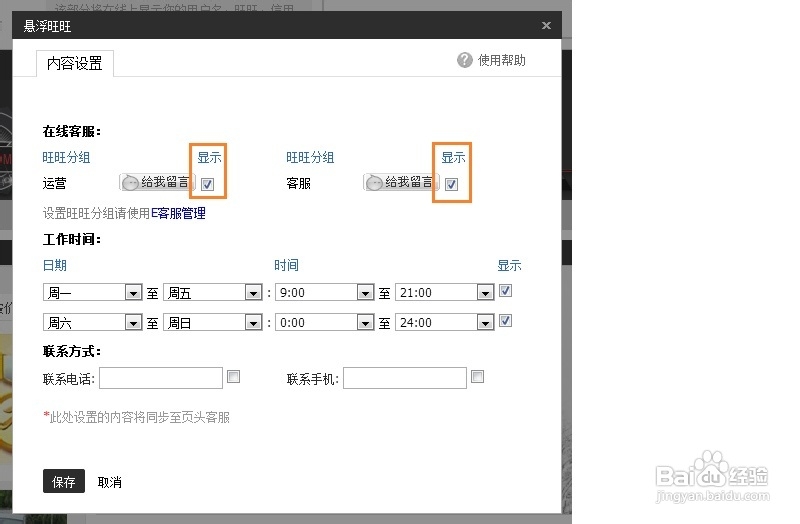Open the 周一 start day dropdown

point(92,292)
